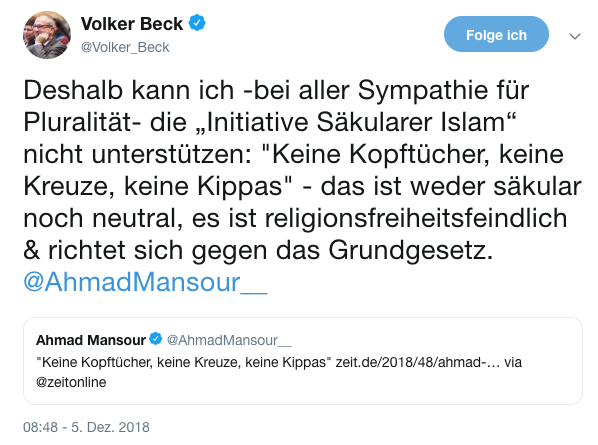This screenshot has width=598, height=445.
Task: Click the word 'via' in quoted tweet
Action: point(513,362)
